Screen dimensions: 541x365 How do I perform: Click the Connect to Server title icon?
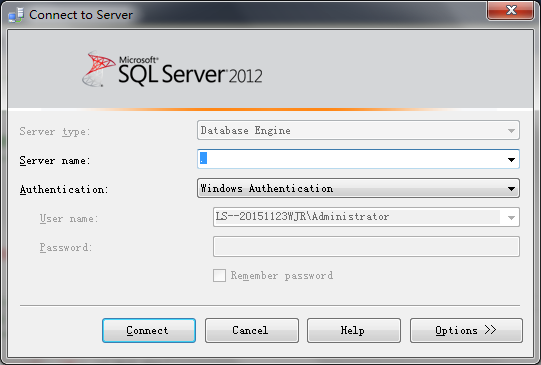click(16, 15)
